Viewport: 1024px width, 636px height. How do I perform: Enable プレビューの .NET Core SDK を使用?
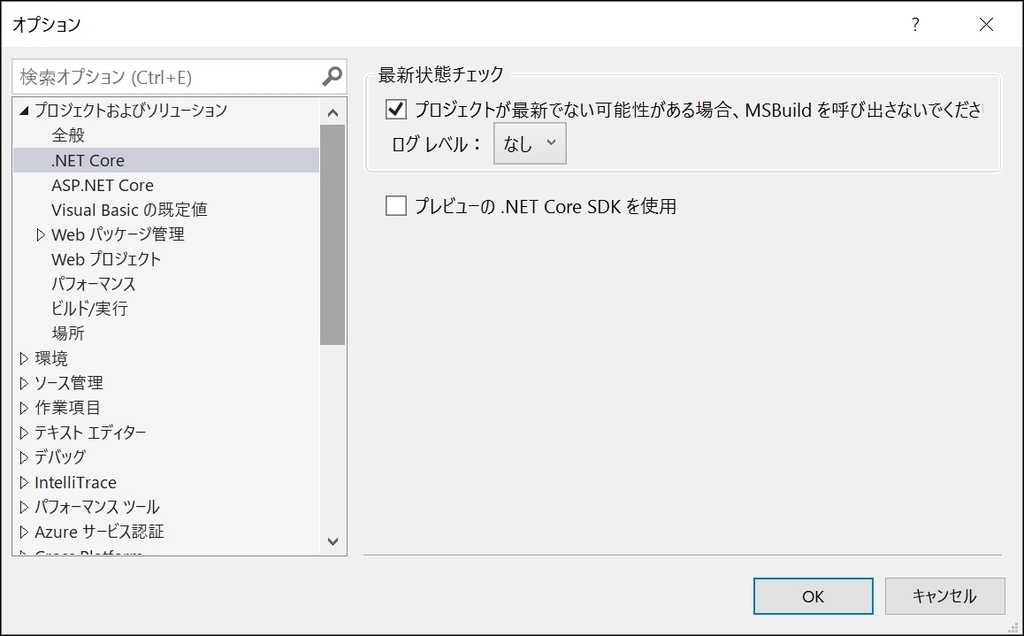[394, 206]
